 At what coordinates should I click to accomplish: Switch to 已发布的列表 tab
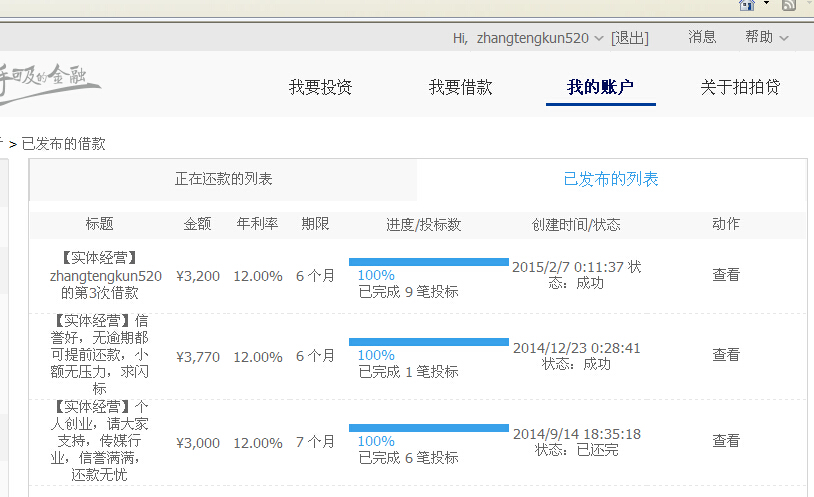[x=611, y=179]
